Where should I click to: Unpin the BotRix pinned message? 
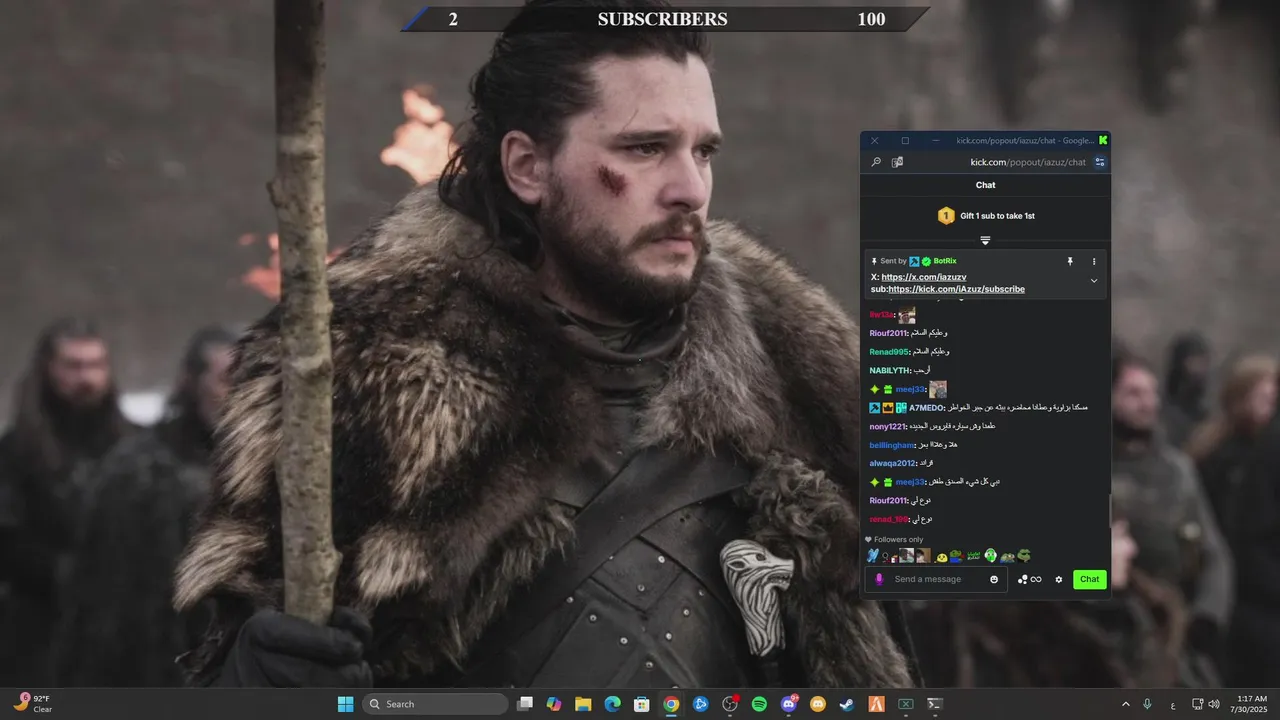click(1070, 261)
